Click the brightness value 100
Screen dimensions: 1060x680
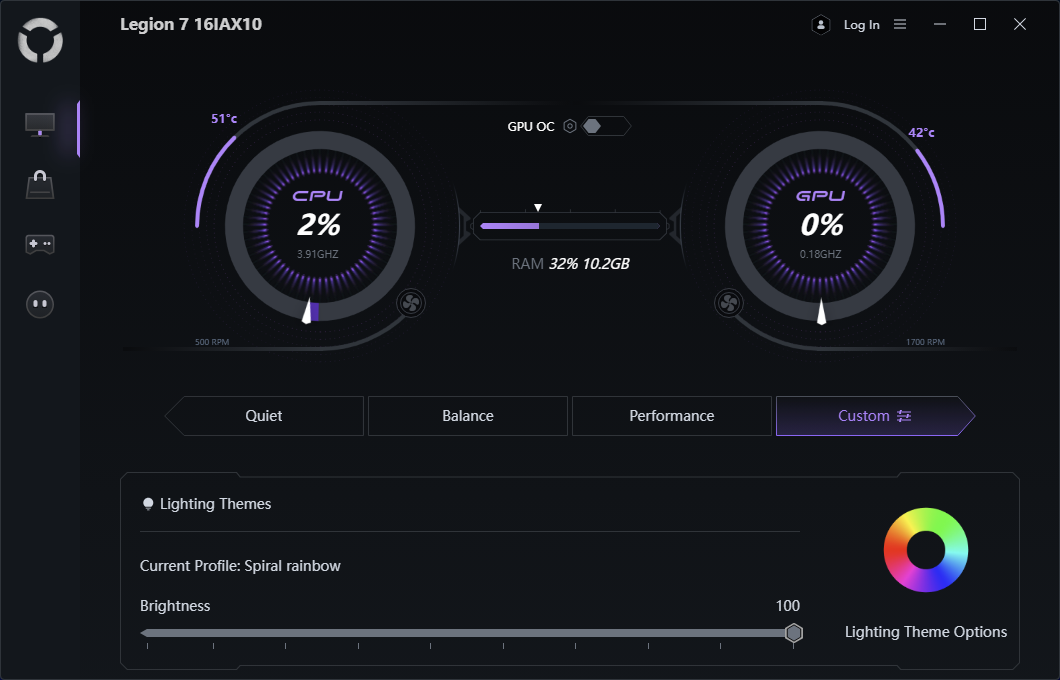[x=788, y=606]
